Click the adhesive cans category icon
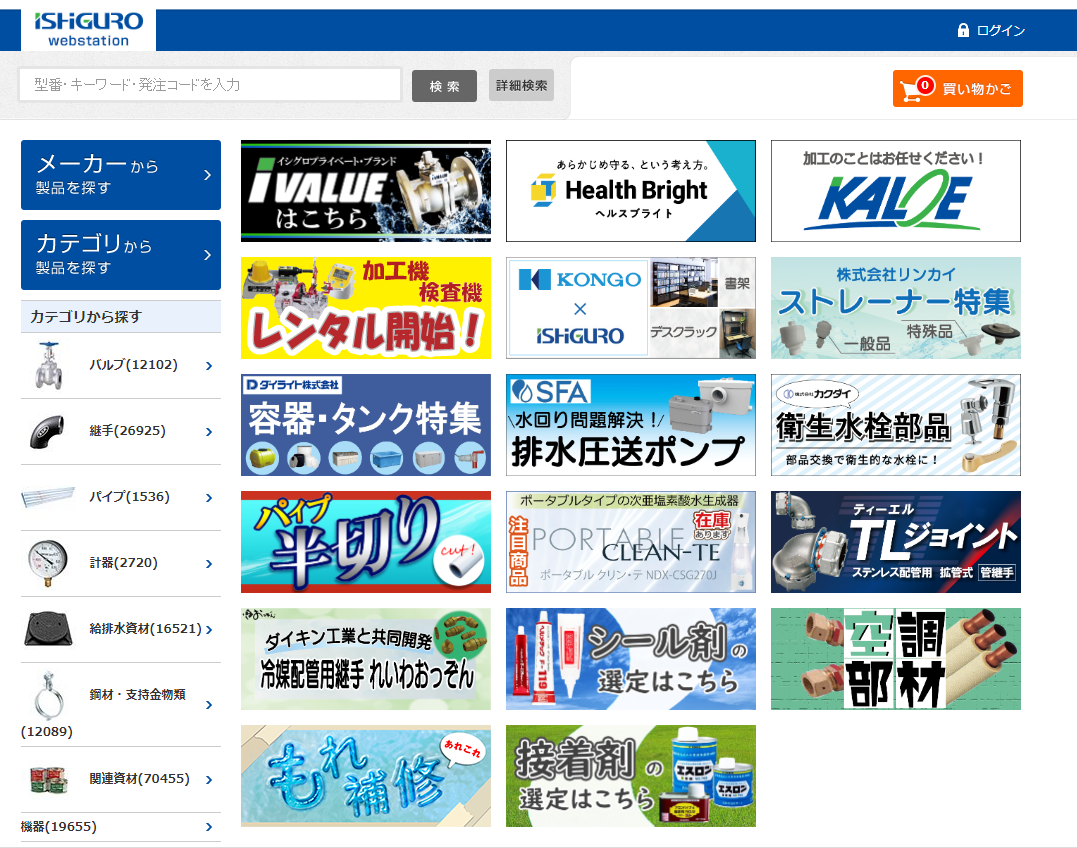Image resolution: width=1077 pixels, height=848 pixels. pos(49,779)
